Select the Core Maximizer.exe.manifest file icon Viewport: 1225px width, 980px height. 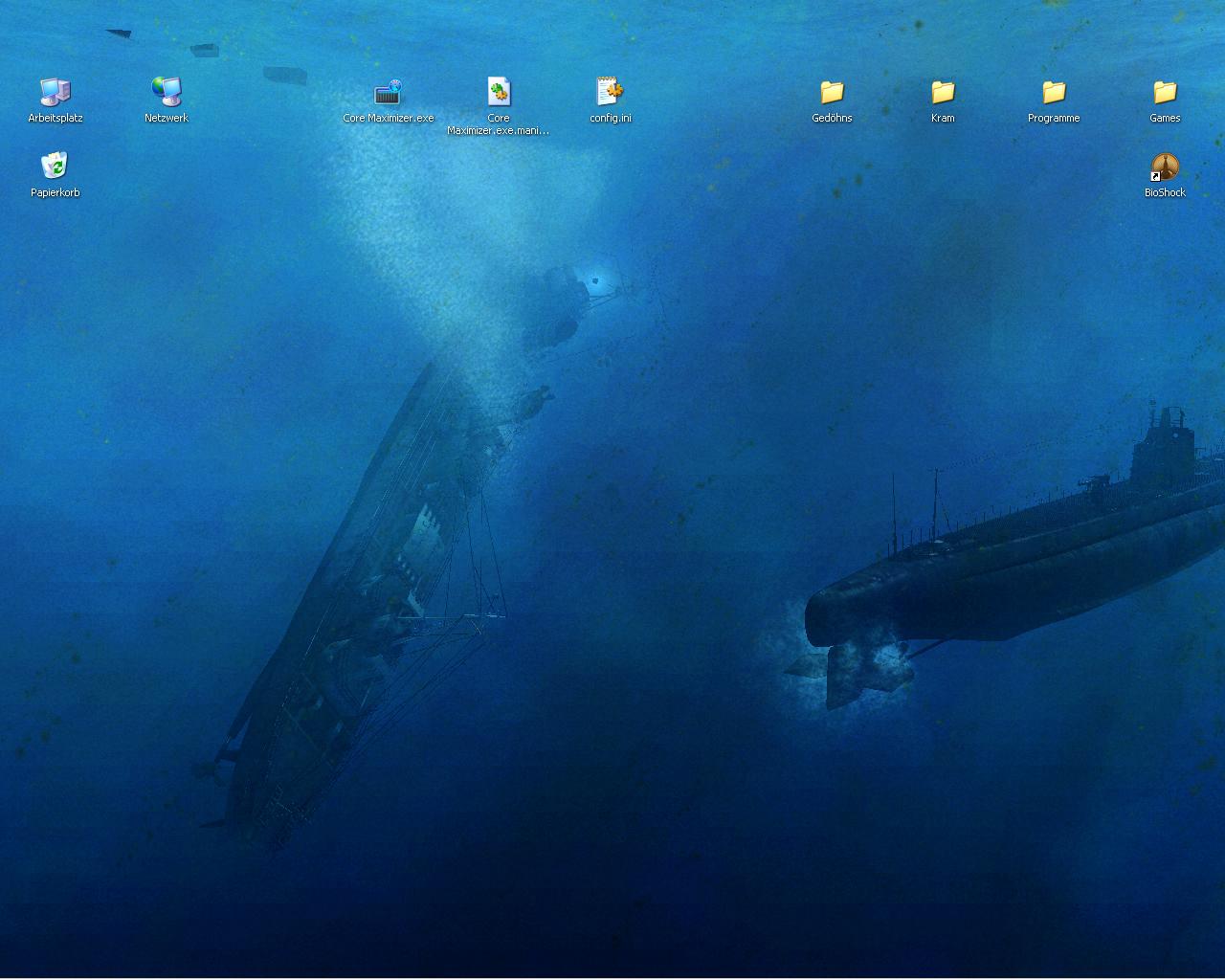[499, 92]
